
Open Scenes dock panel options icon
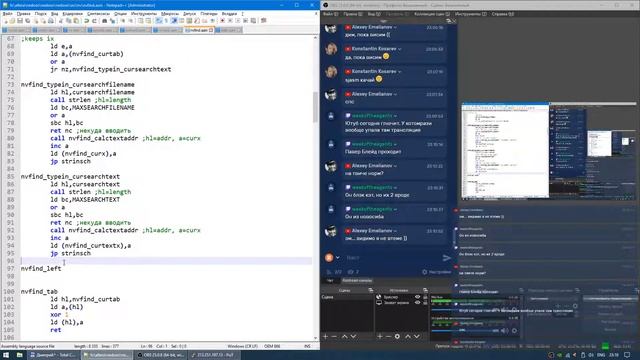click(371, 290)
